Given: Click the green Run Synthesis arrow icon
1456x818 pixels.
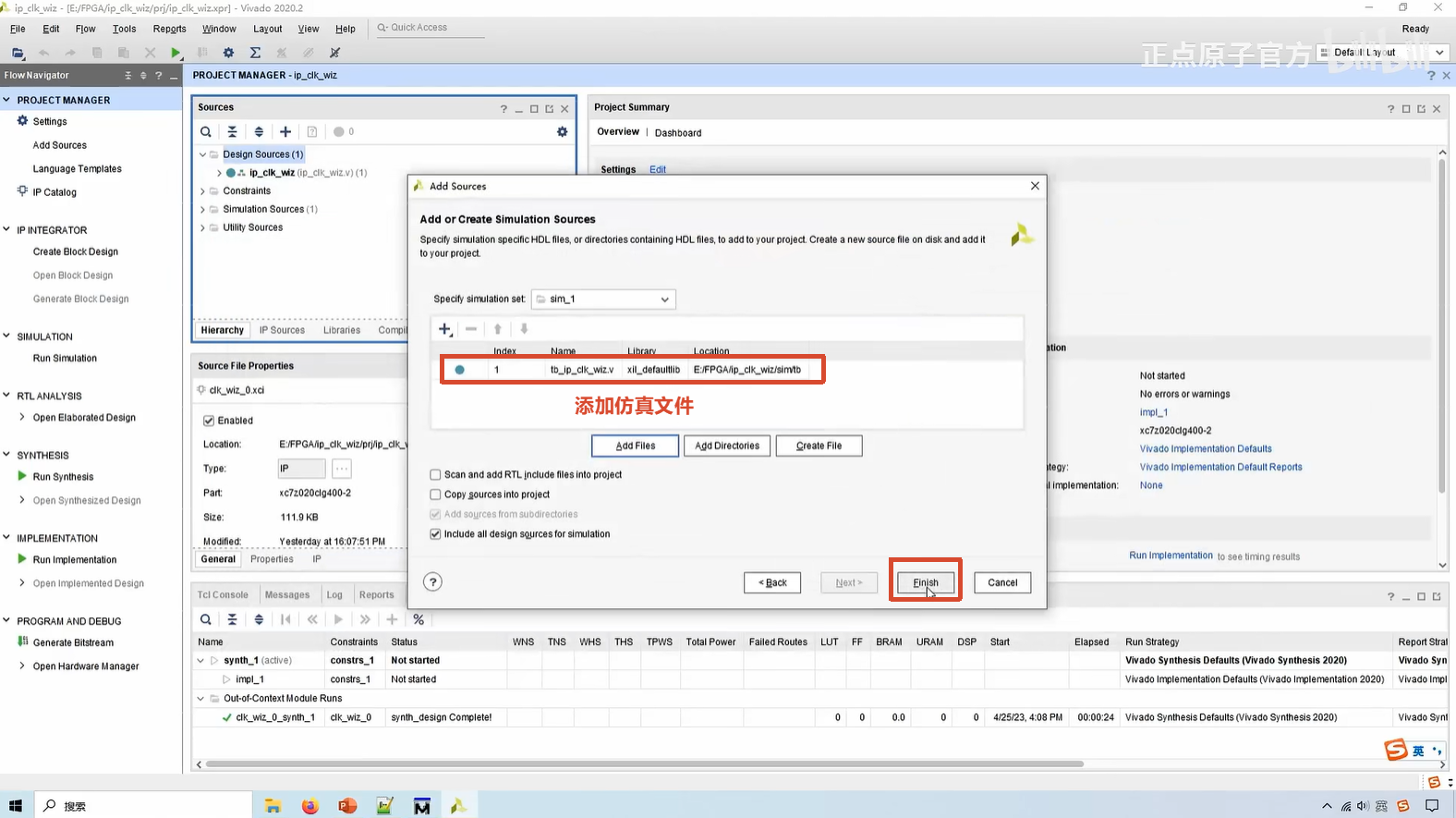Looking at the screenshot, I should (22, 476).
